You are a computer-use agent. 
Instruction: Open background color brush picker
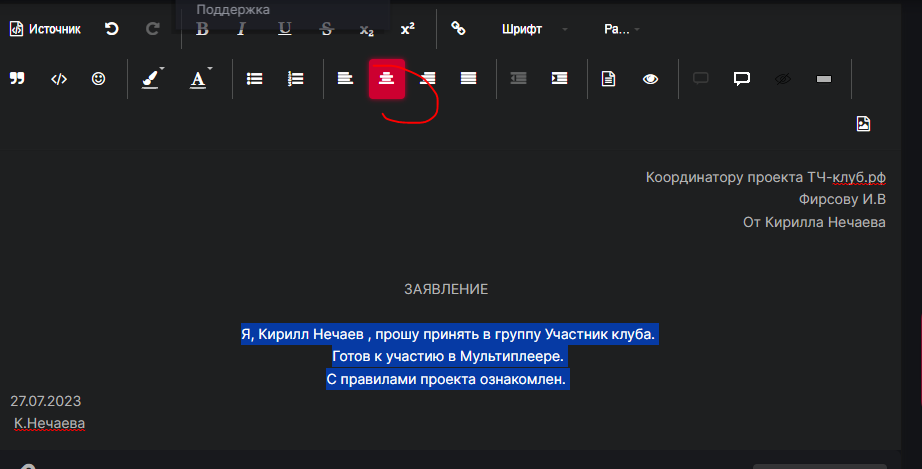pyautogui.click(x=152, y=79)
